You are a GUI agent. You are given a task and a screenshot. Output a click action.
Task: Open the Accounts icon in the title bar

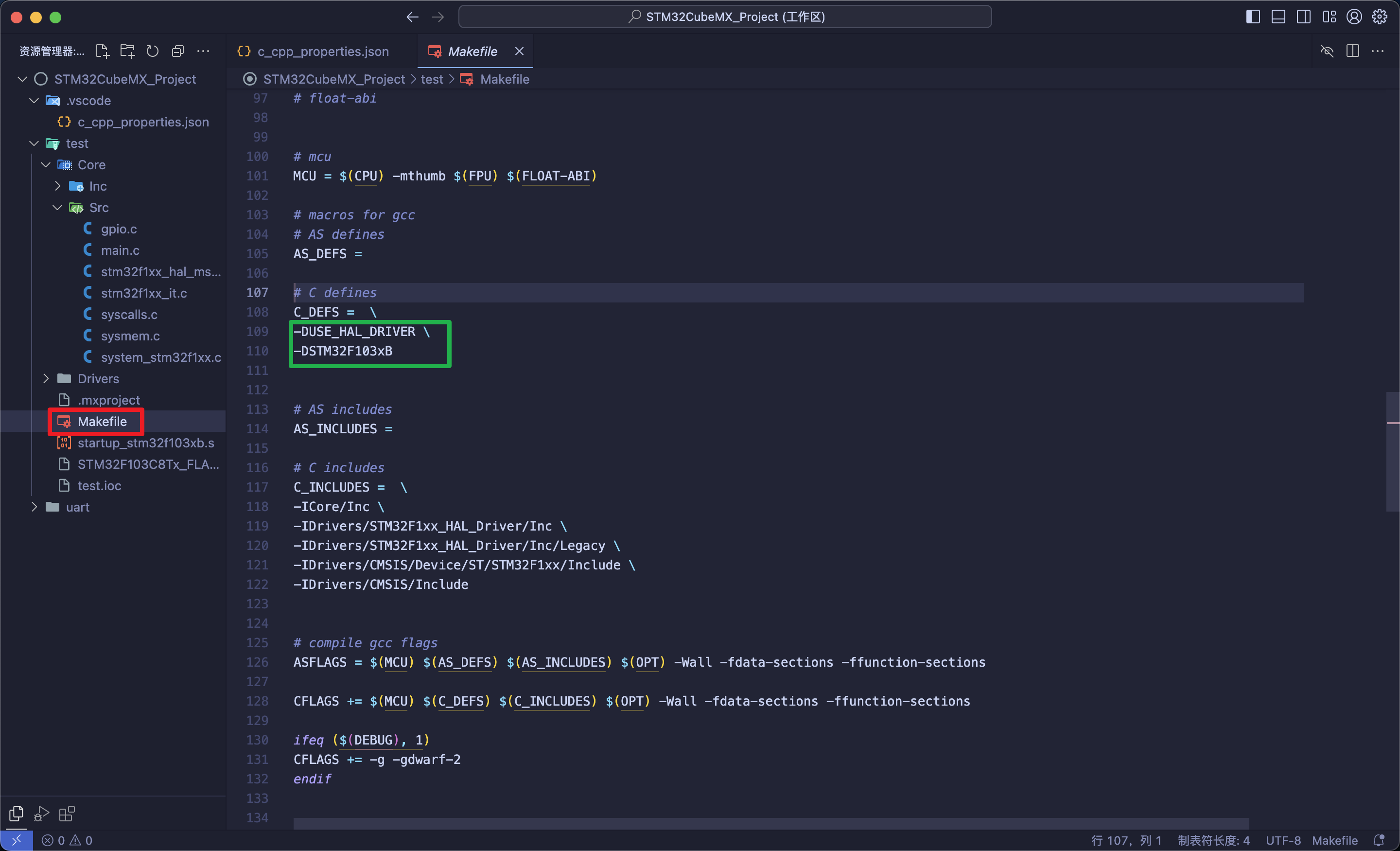1353,17
